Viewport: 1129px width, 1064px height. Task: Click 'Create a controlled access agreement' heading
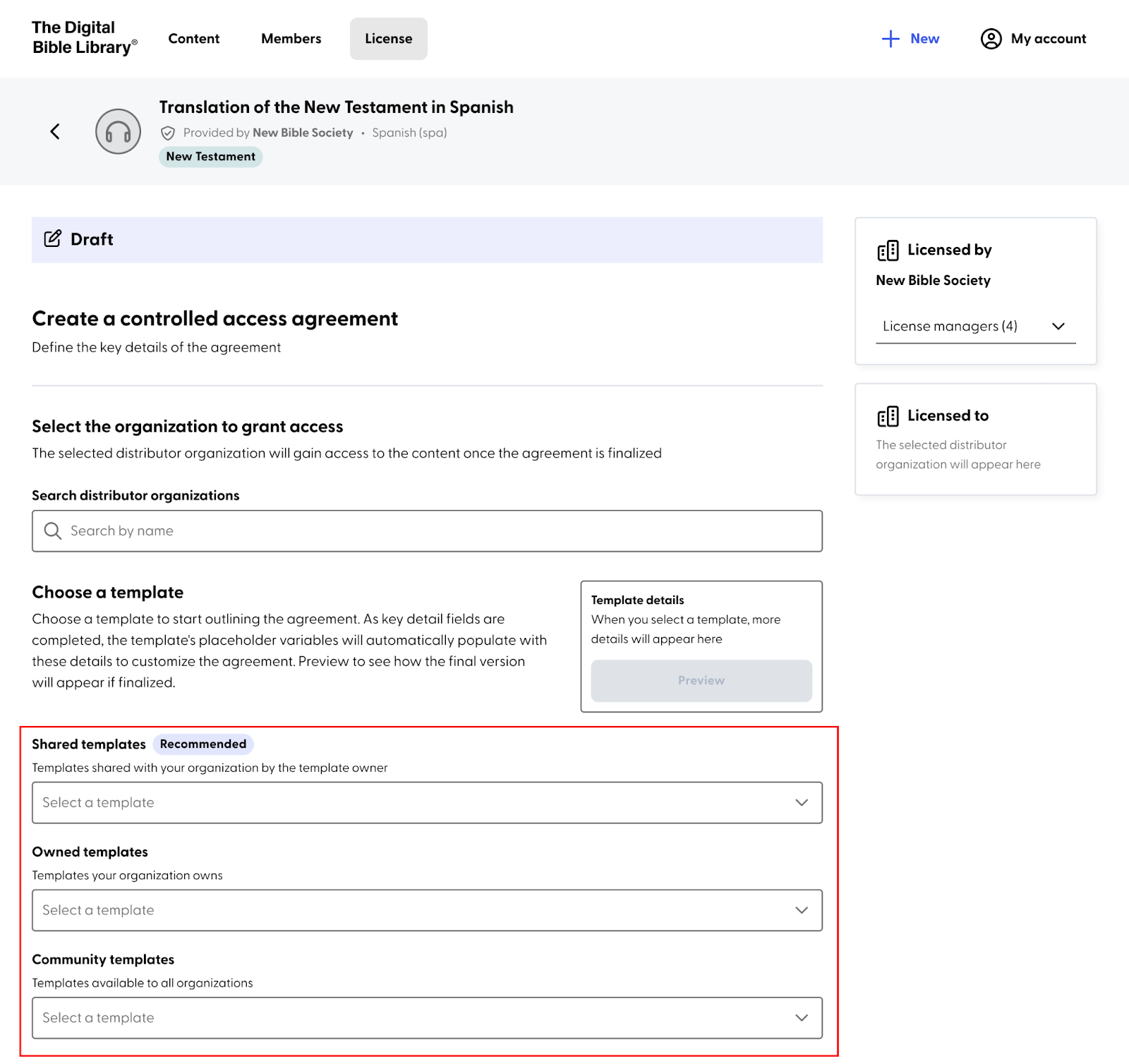pyautogui.click(x=215, y=319)
